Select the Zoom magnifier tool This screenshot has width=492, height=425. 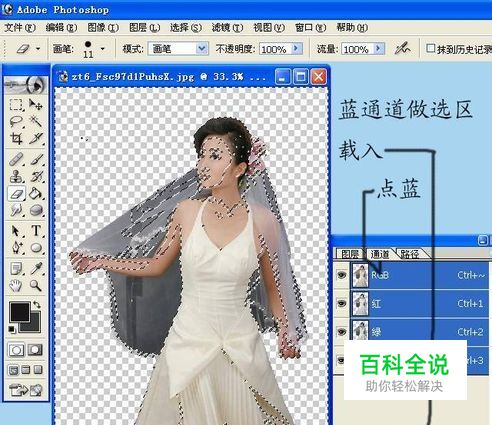click(36, 285)
